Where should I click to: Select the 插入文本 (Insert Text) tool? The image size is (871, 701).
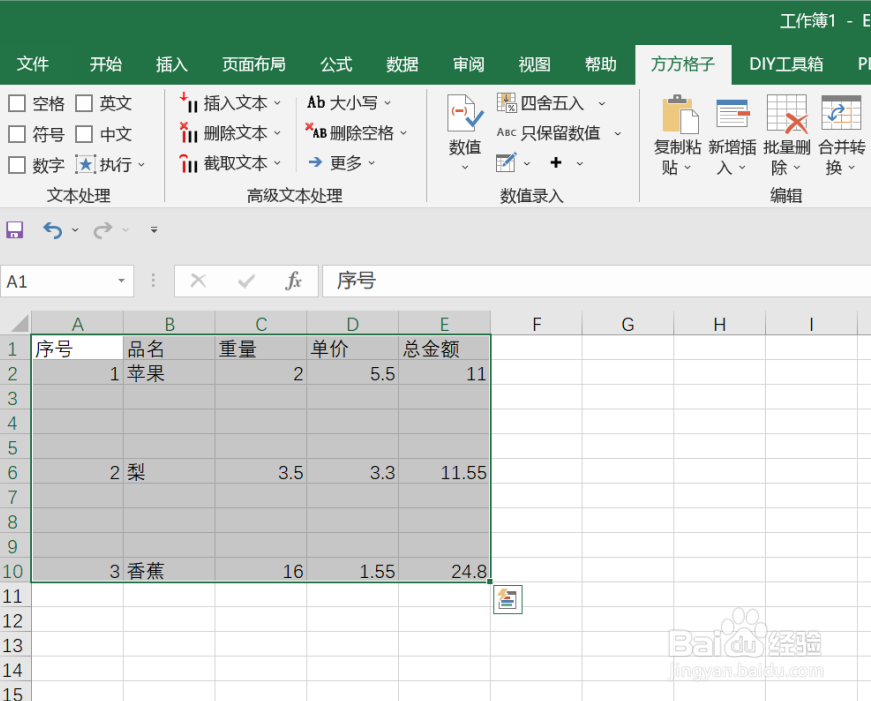point(230,102)
